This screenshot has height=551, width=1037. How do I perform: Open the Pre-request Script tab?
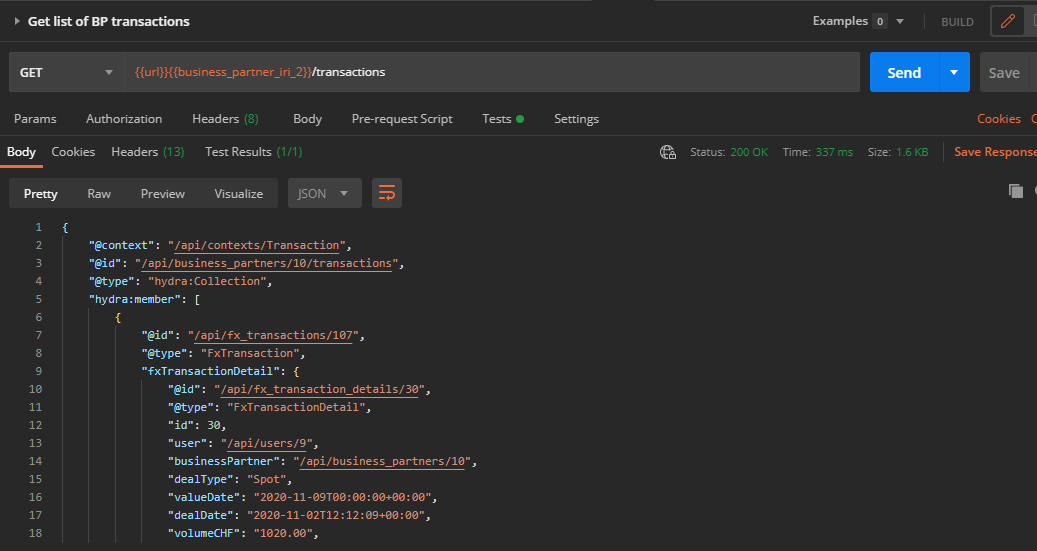coord(402,119)
